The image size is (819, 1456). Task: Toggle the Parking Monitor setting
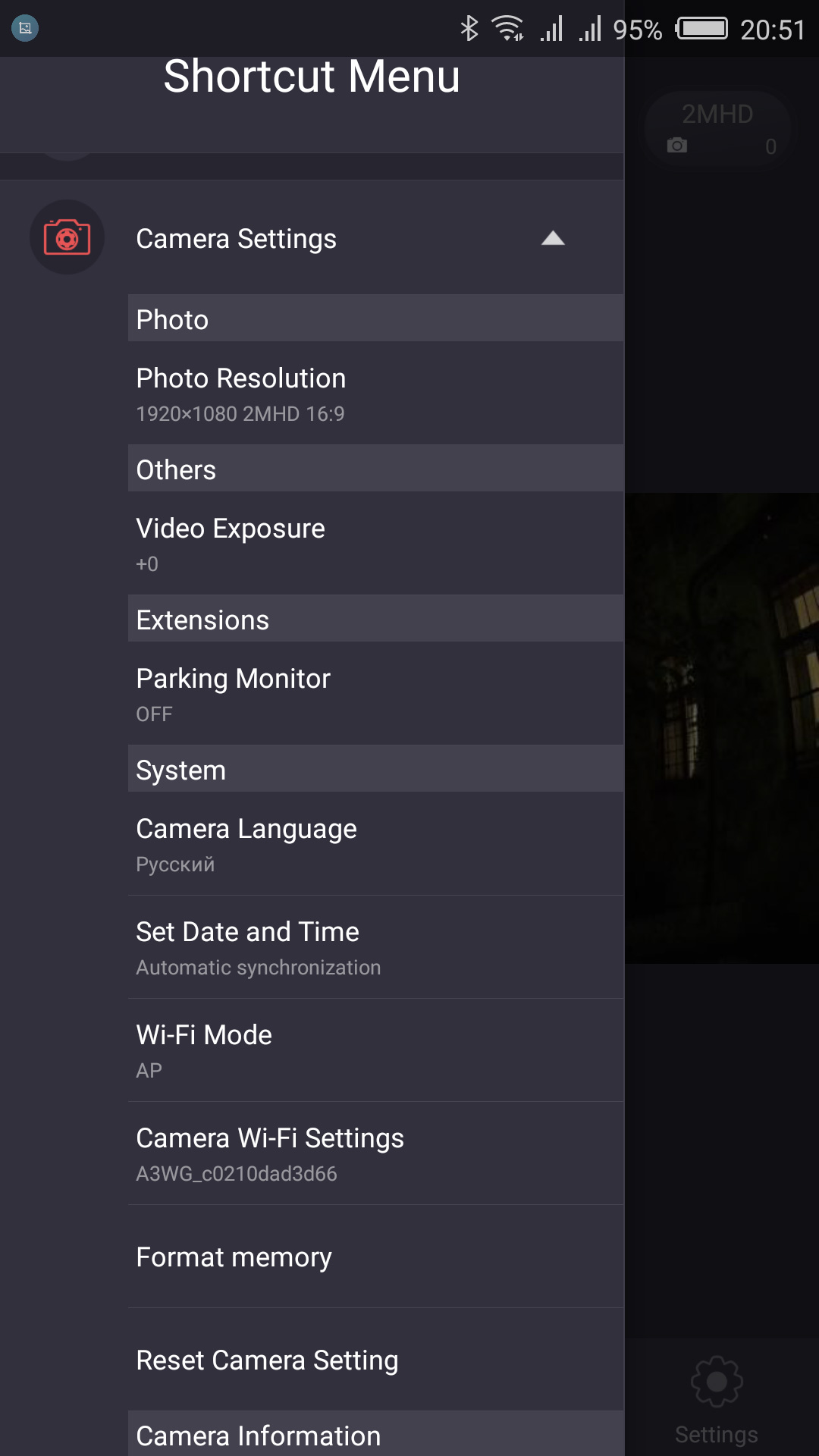375,693
